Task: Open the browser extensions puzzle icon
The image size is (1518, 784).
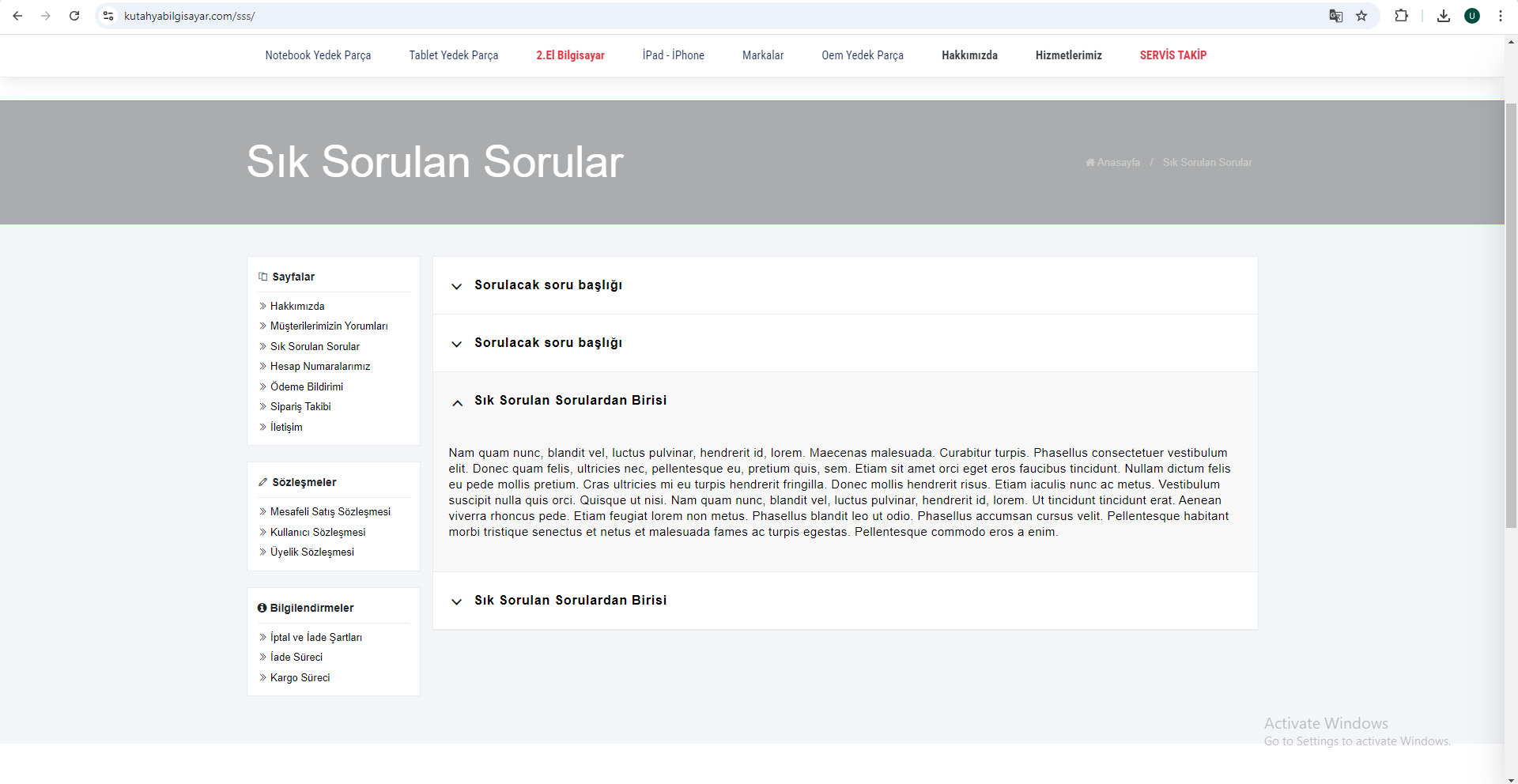Action: (1401, 16)
